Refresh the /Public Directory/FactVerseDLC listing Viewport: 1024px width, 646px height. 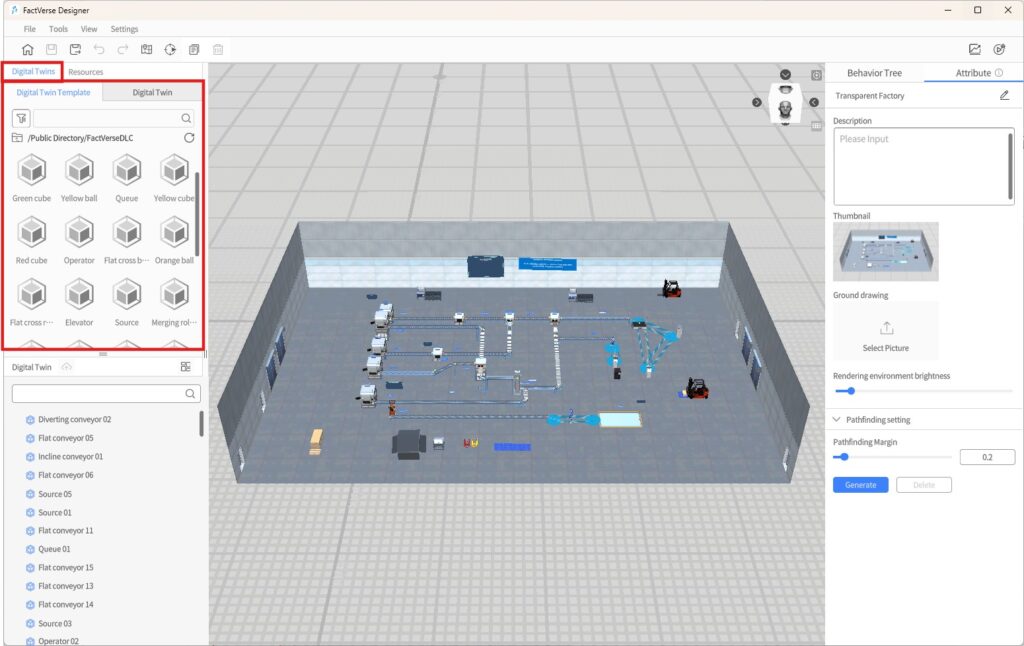tap(189, 138)
